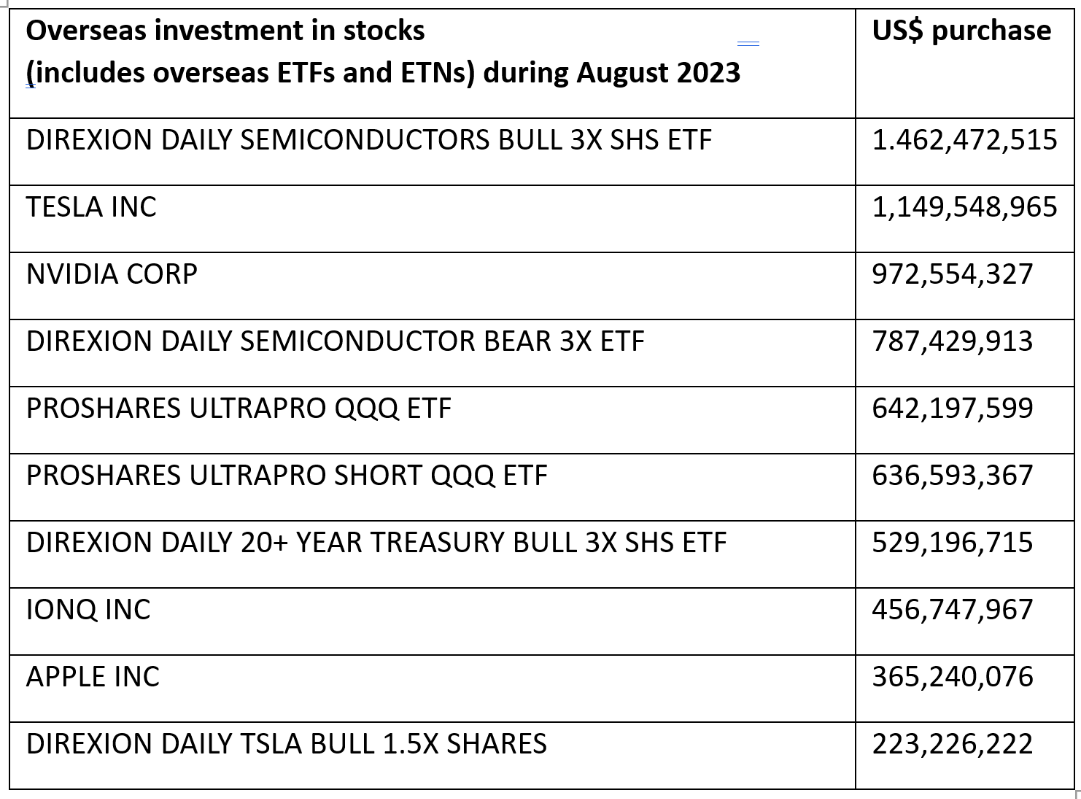1081x799 pixels.
Task: Click the Direxion Daily Semiconductor Bear 3X ETF cell
Action: coord(335,341)
